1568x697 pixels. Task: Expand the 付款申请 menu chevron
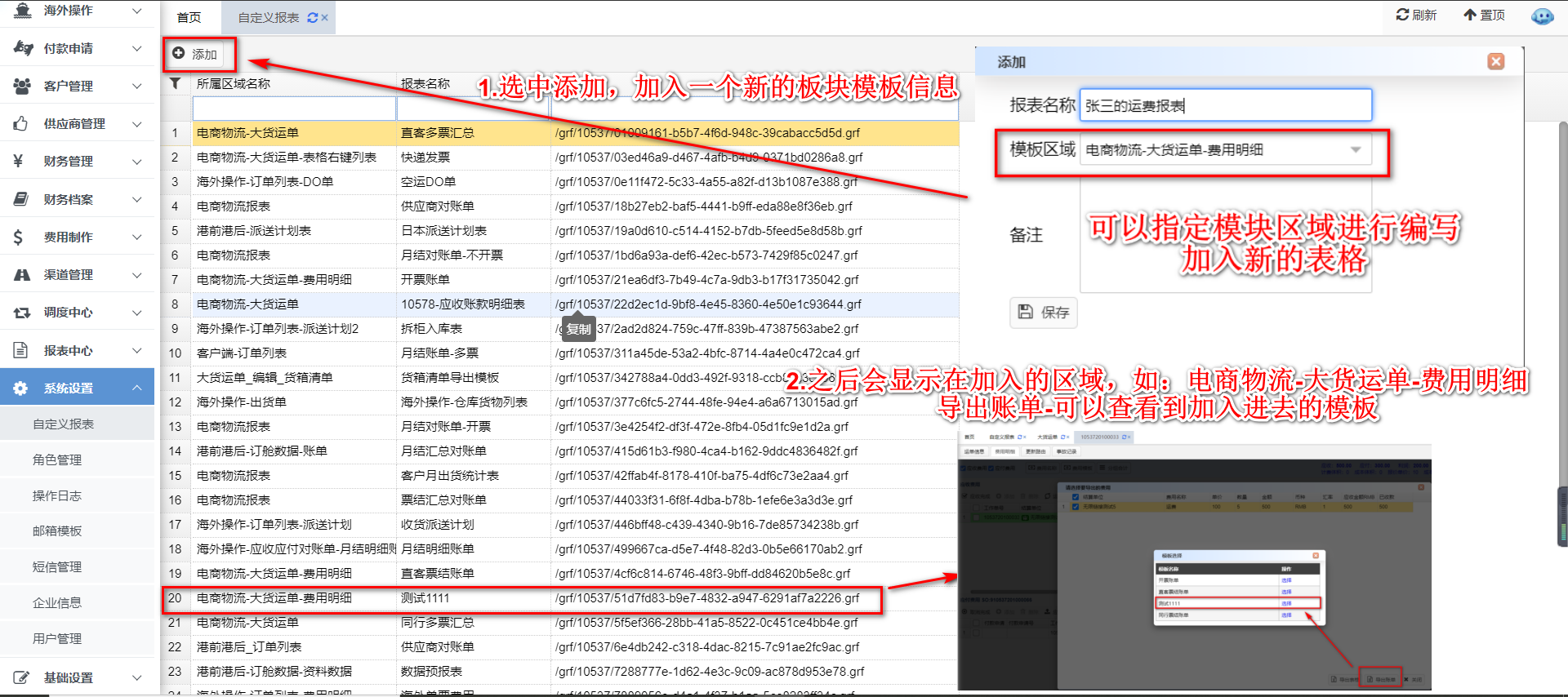click(x=137, y=48)
